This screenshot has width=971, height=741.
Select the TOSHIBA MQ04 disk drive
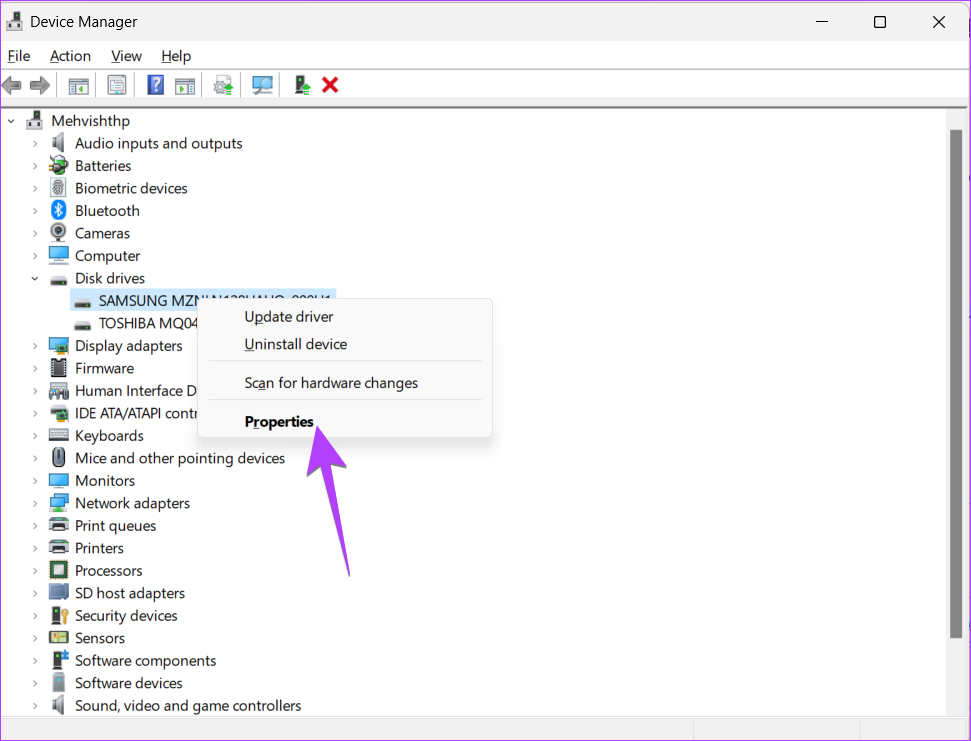[x=148, y=323]
